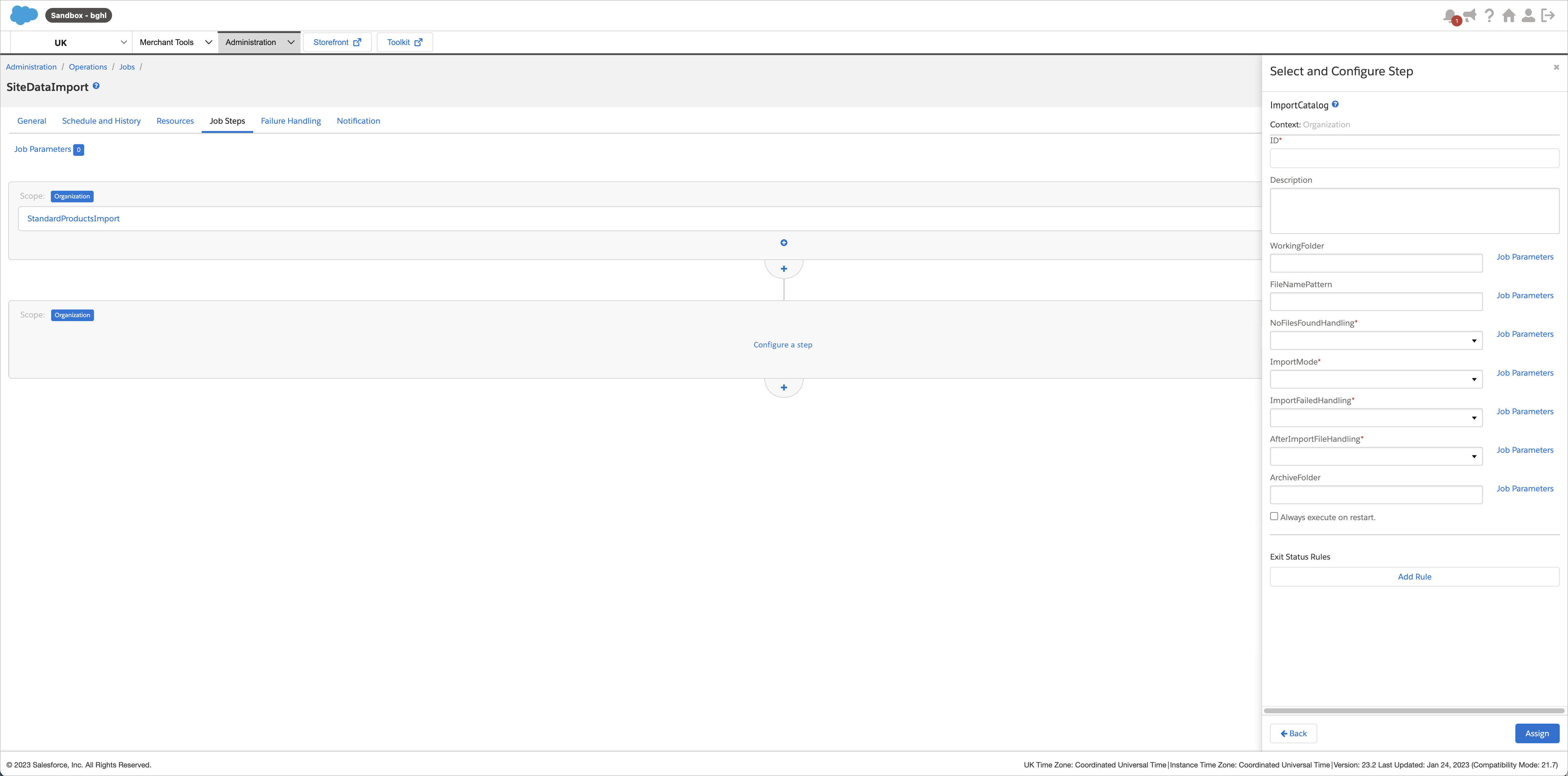
Task: Open the help question mark icon
Action: (1490, 15)
